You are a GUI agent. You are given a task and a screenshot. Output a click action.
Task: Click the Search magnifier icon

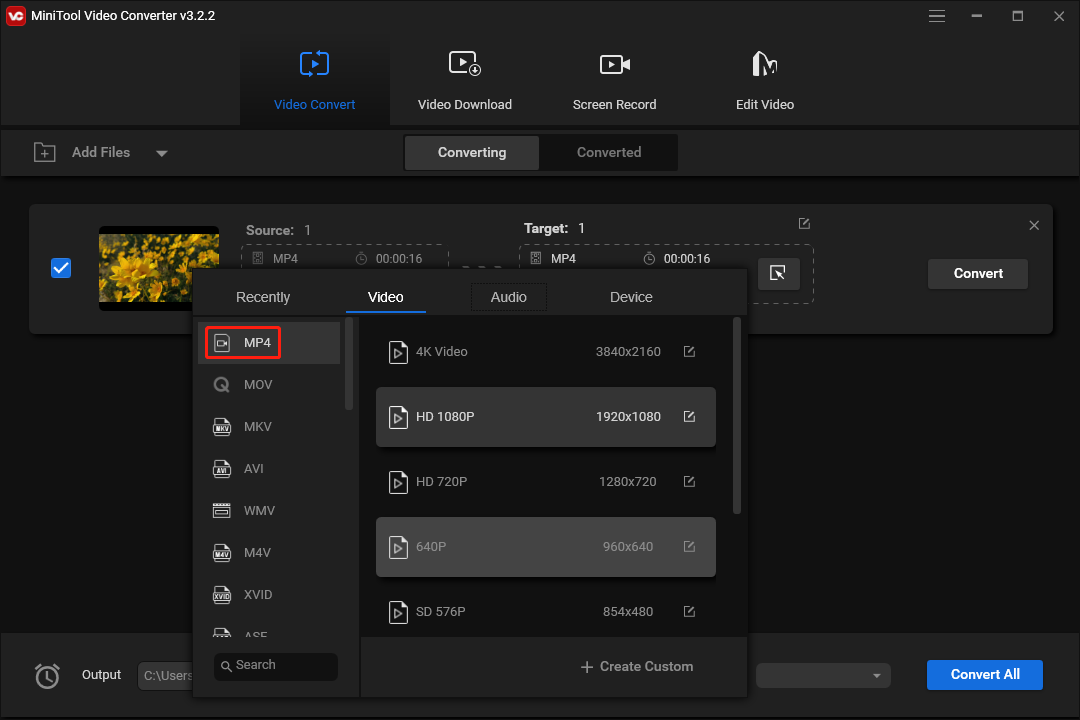pyautogui.click(x=226, y=666)
